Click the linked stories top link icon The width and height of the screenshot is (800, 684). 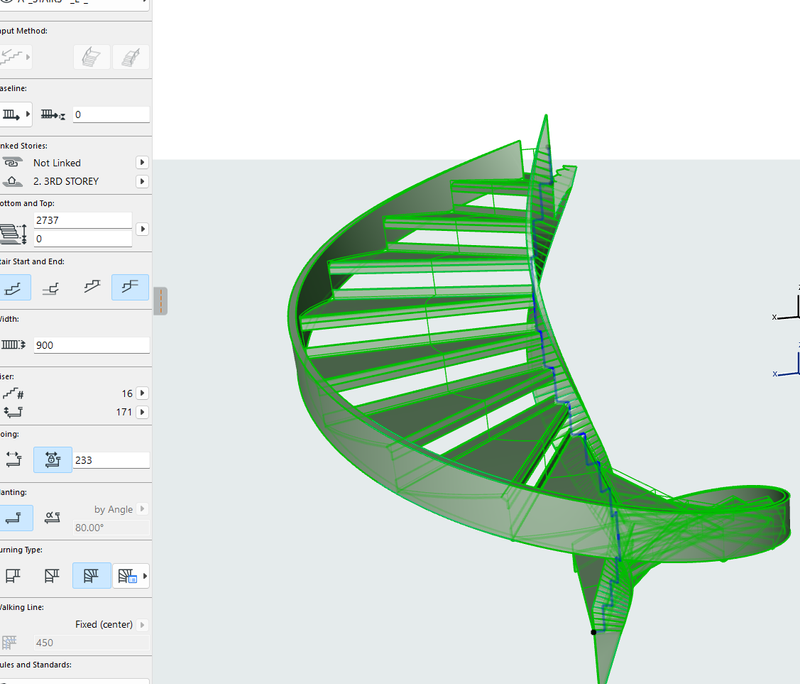pos(12,163)
